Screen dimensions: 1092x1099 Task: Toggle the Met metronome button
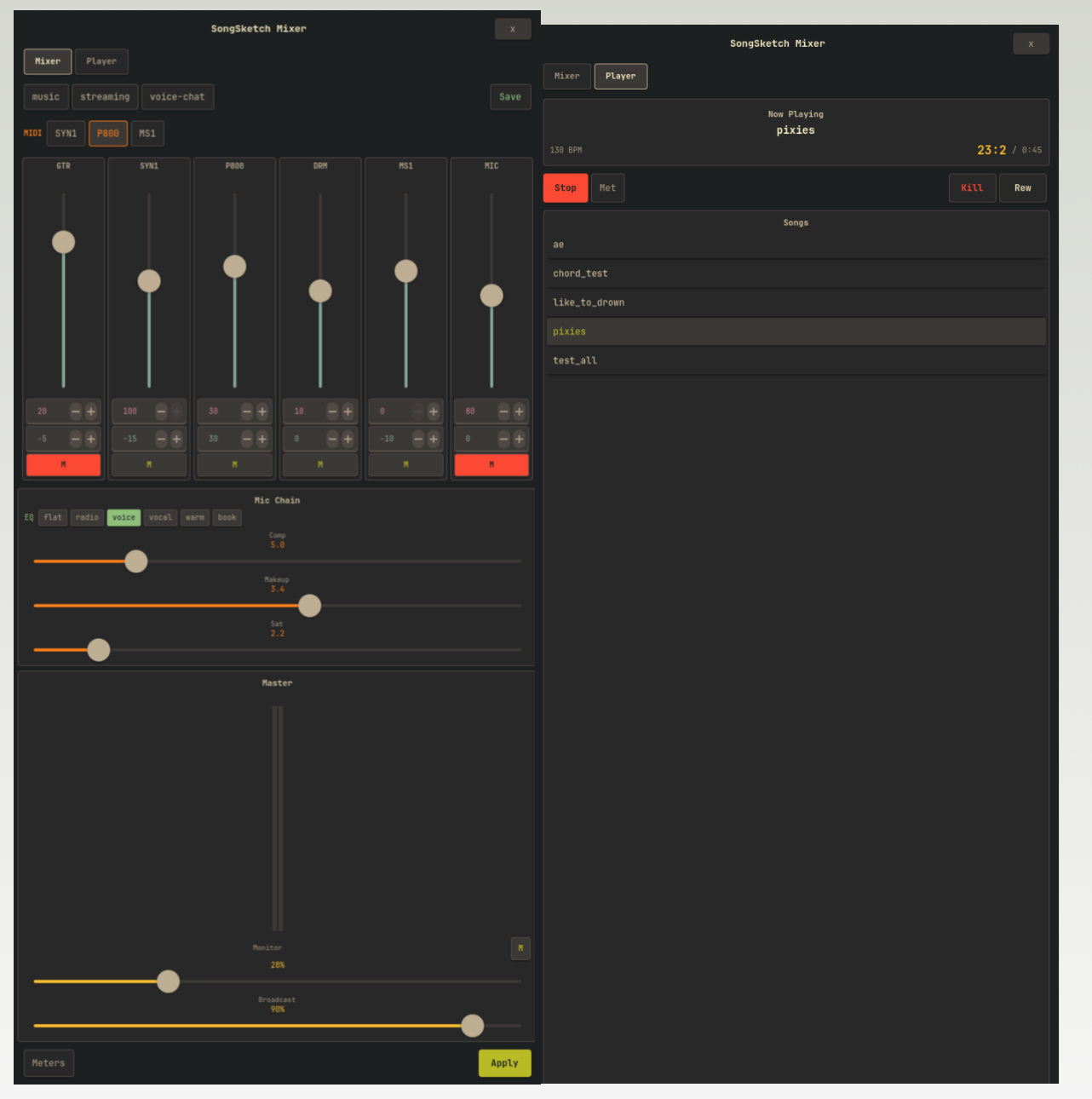pos(607,188)
